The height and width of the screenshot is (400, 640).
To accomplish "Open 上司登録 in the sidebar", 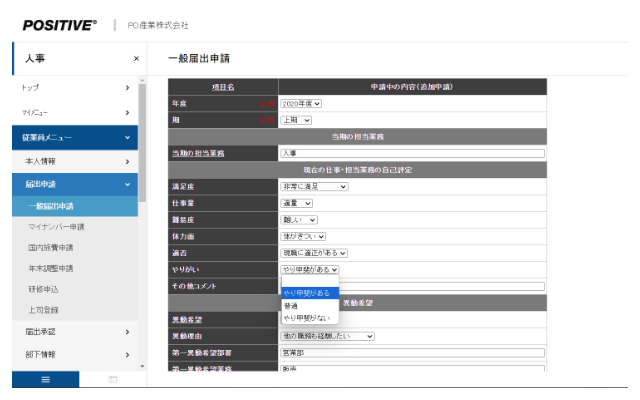I will [x=43, y=310].
